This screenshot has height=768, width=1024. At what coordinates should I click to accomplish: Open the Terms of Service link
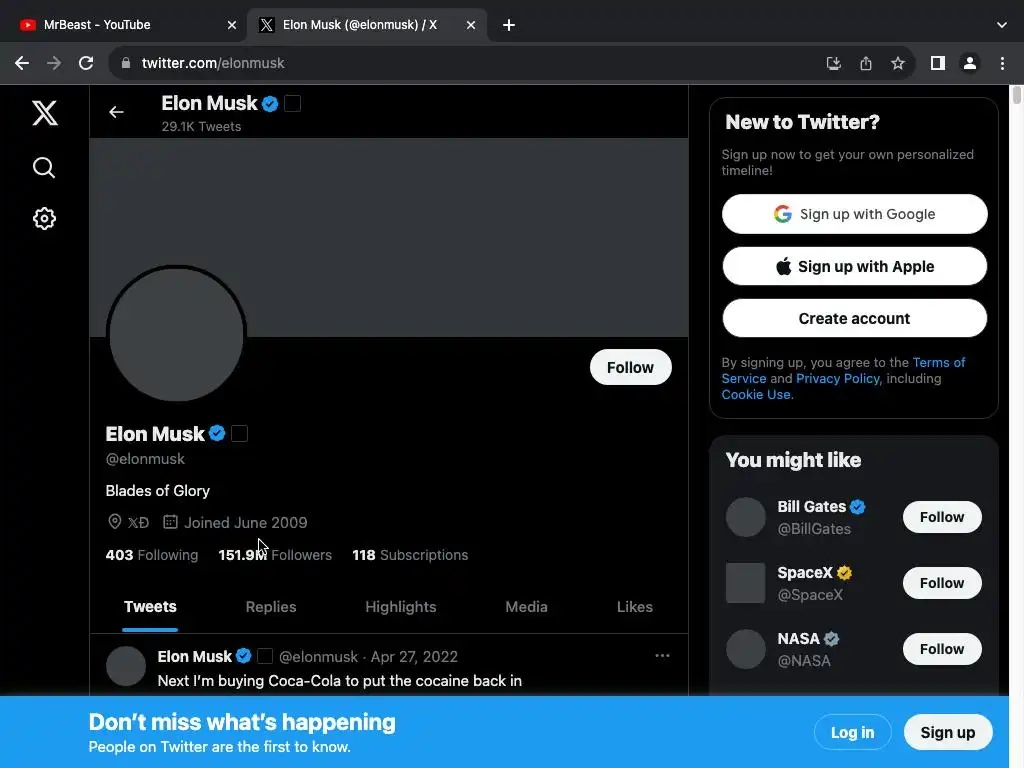(939, 362)
